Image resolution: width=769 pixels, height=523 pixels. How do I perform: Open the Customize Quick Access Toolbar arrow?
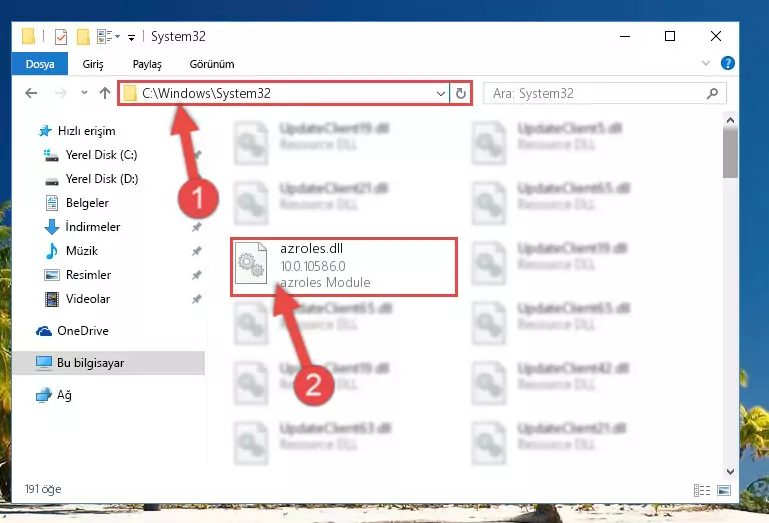tap(131, 37)
